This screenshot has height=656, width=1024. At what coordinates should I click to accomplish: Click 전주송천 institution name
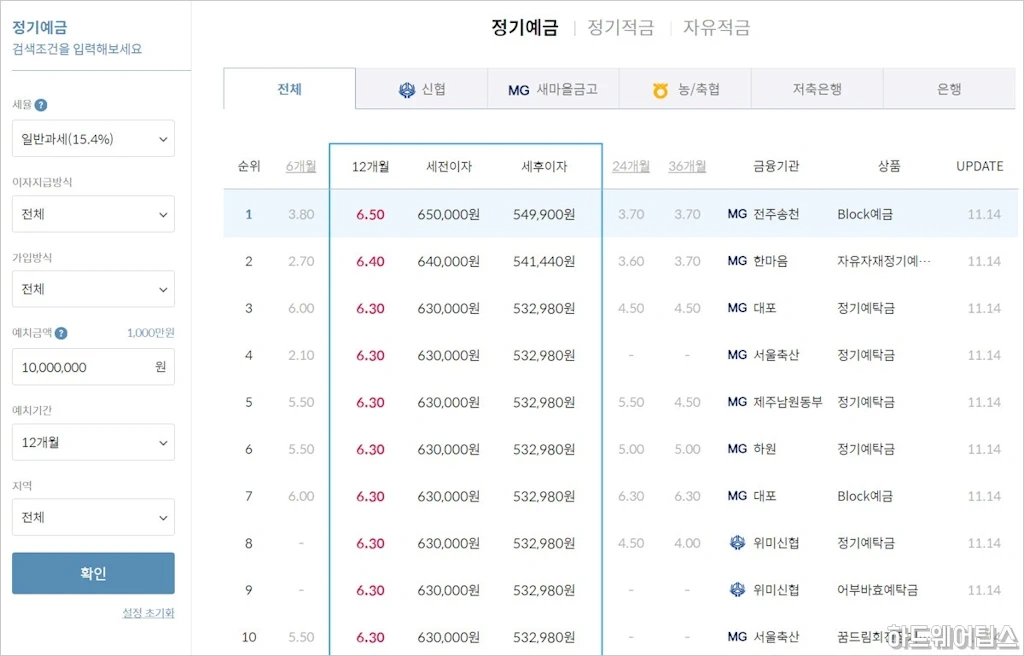pos(776,214)
